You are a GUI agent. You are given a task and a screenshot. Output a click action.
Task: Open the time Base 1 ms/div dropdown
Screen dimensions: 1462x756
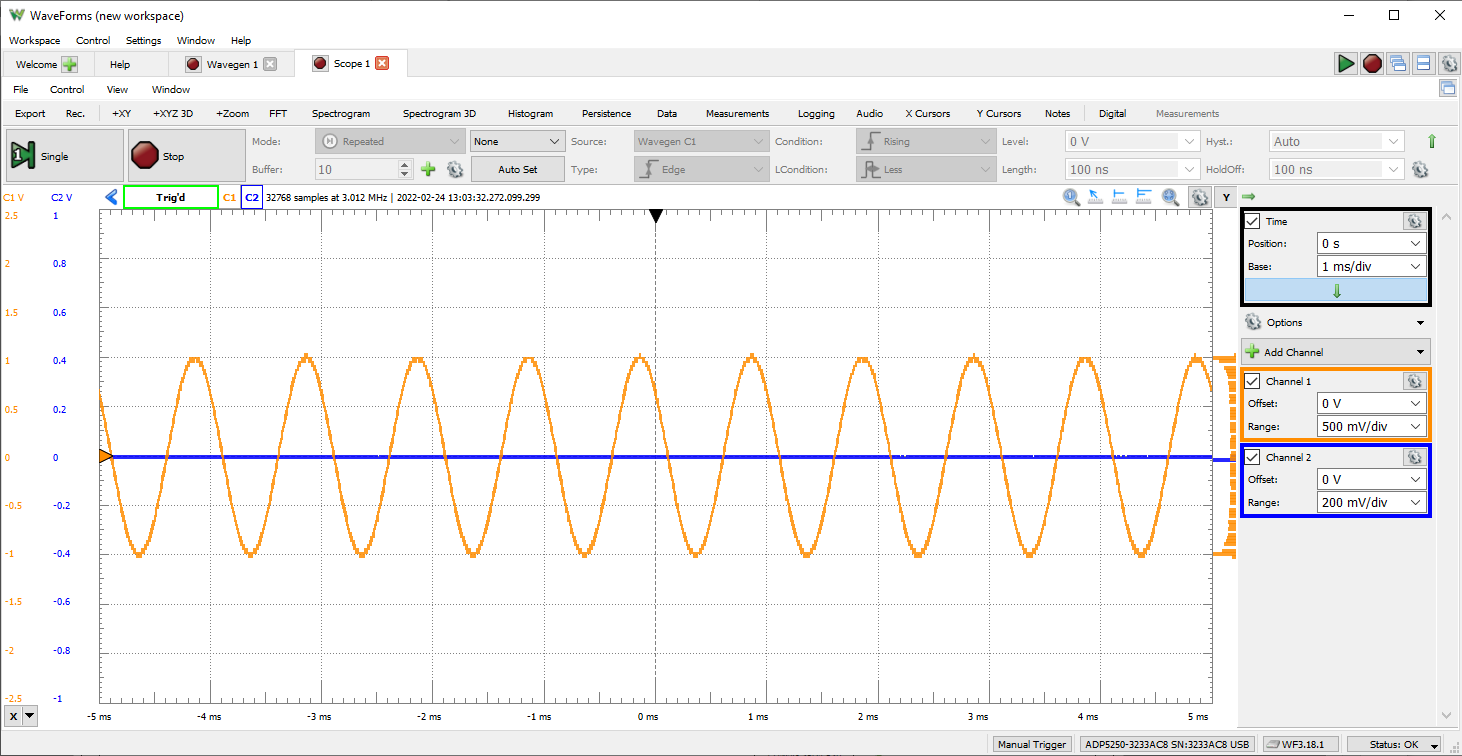coord(1371,267)
